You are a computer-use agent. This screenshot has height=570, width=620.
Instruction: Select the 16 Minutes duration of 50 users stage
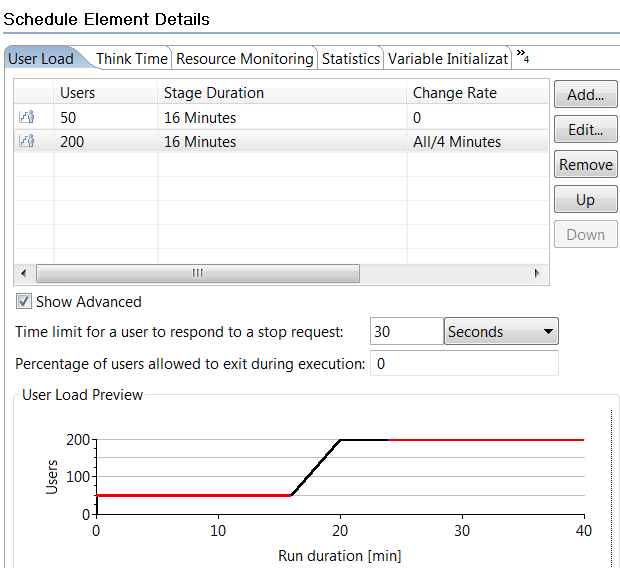(200, 118)
